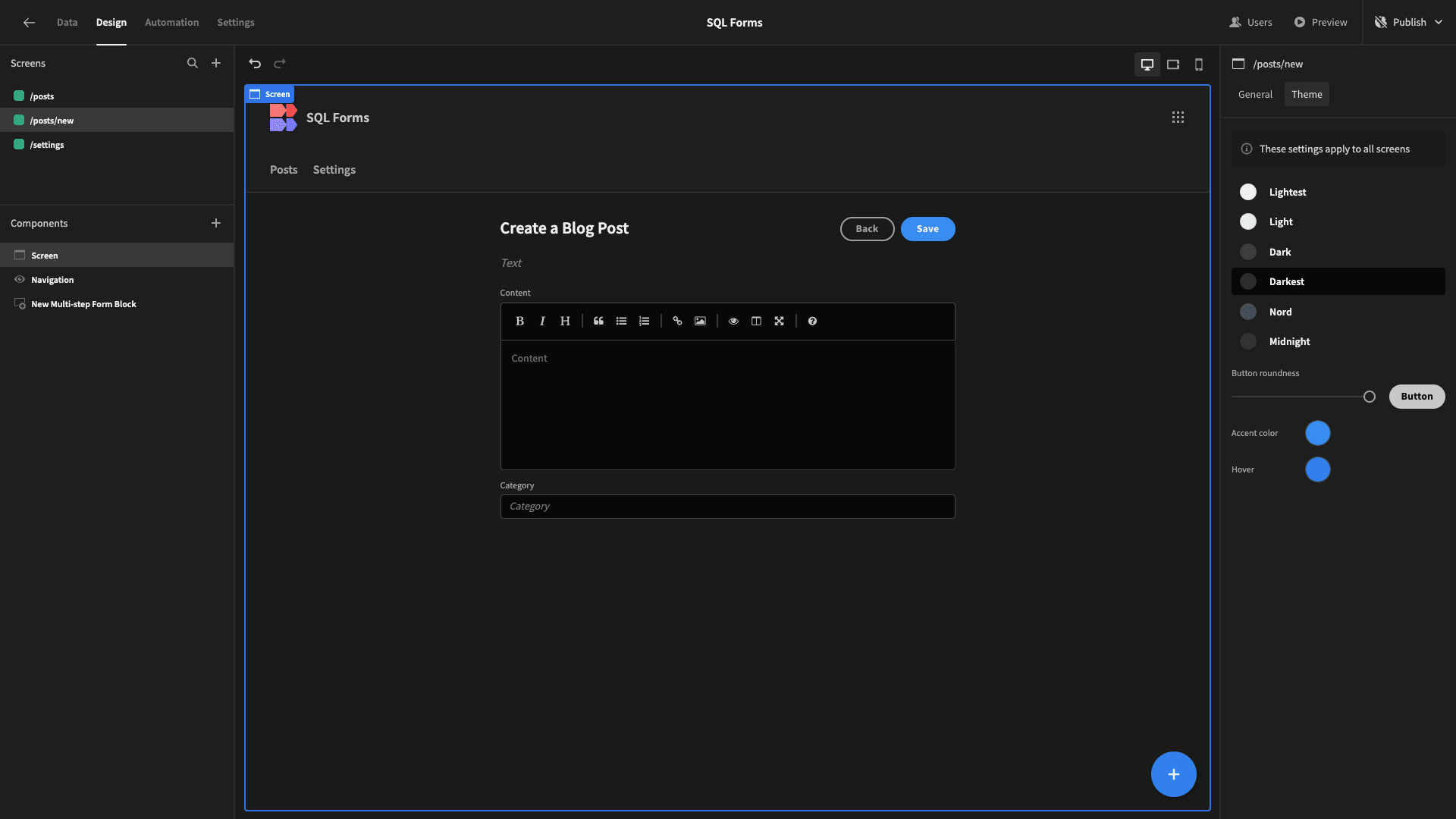Switch to the Automation tab
Image resolution: width=1456 pixels, height=819 pixels.
click(171, 22)
